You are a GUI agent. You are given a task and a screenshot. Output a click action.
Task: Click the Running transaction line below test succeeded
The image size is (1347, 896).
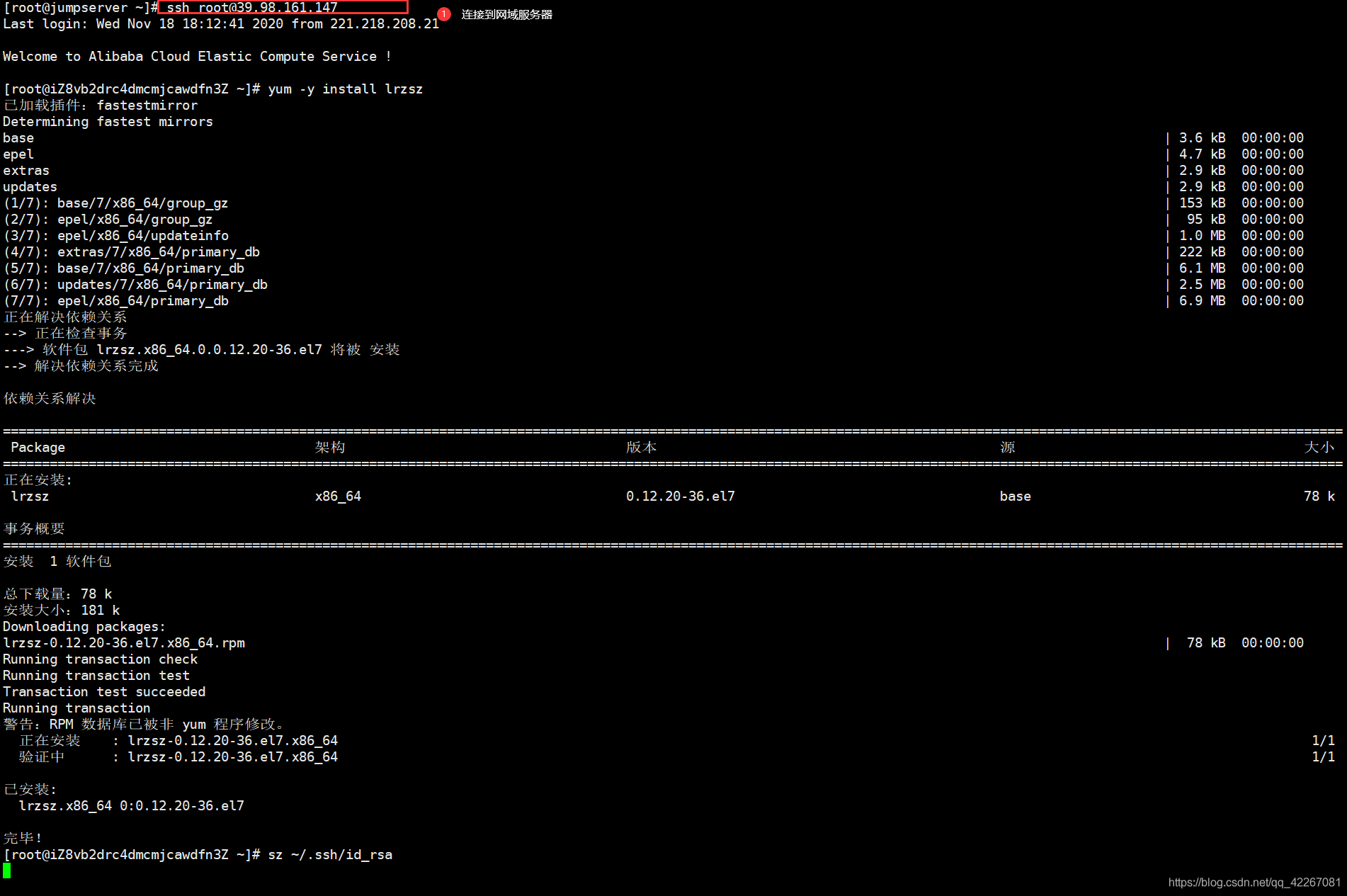(76, 708)
